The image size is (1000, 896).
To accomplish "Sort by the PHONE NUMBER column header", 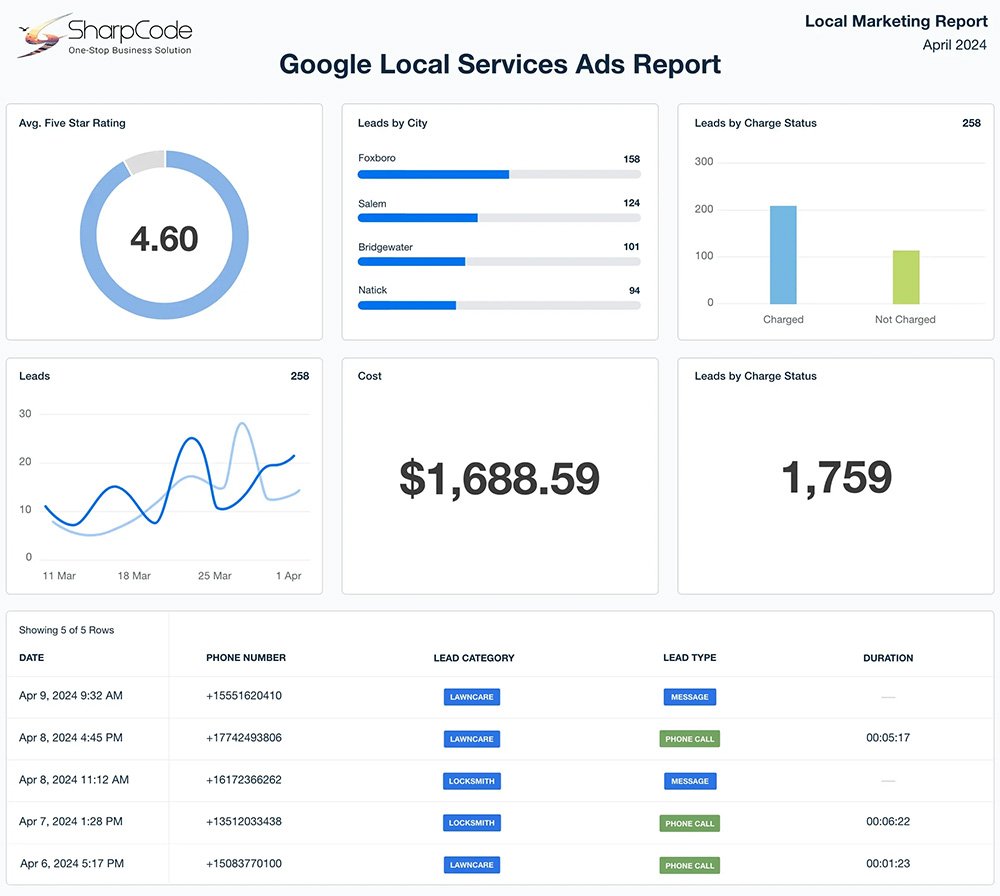I will click(x=246, y=658).
